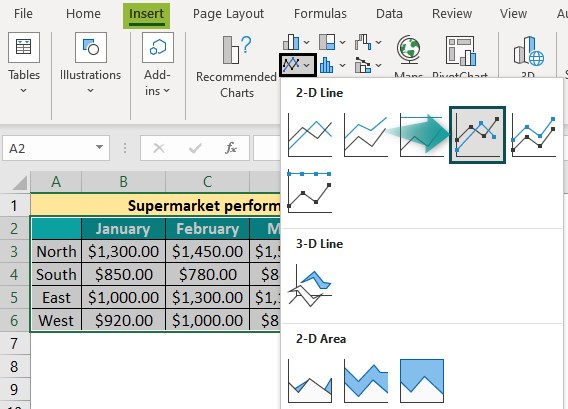Click the Maps globe icon

click(409, 50)
